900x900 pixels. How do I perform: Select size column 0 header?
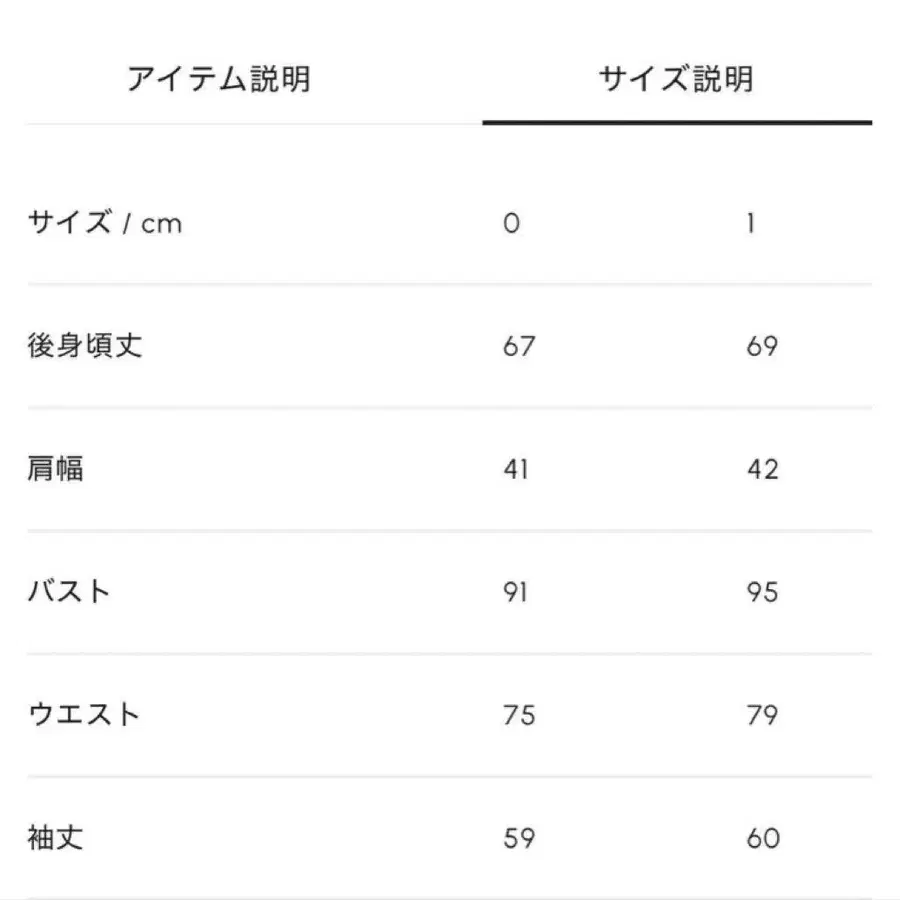[x=513, y=222]
